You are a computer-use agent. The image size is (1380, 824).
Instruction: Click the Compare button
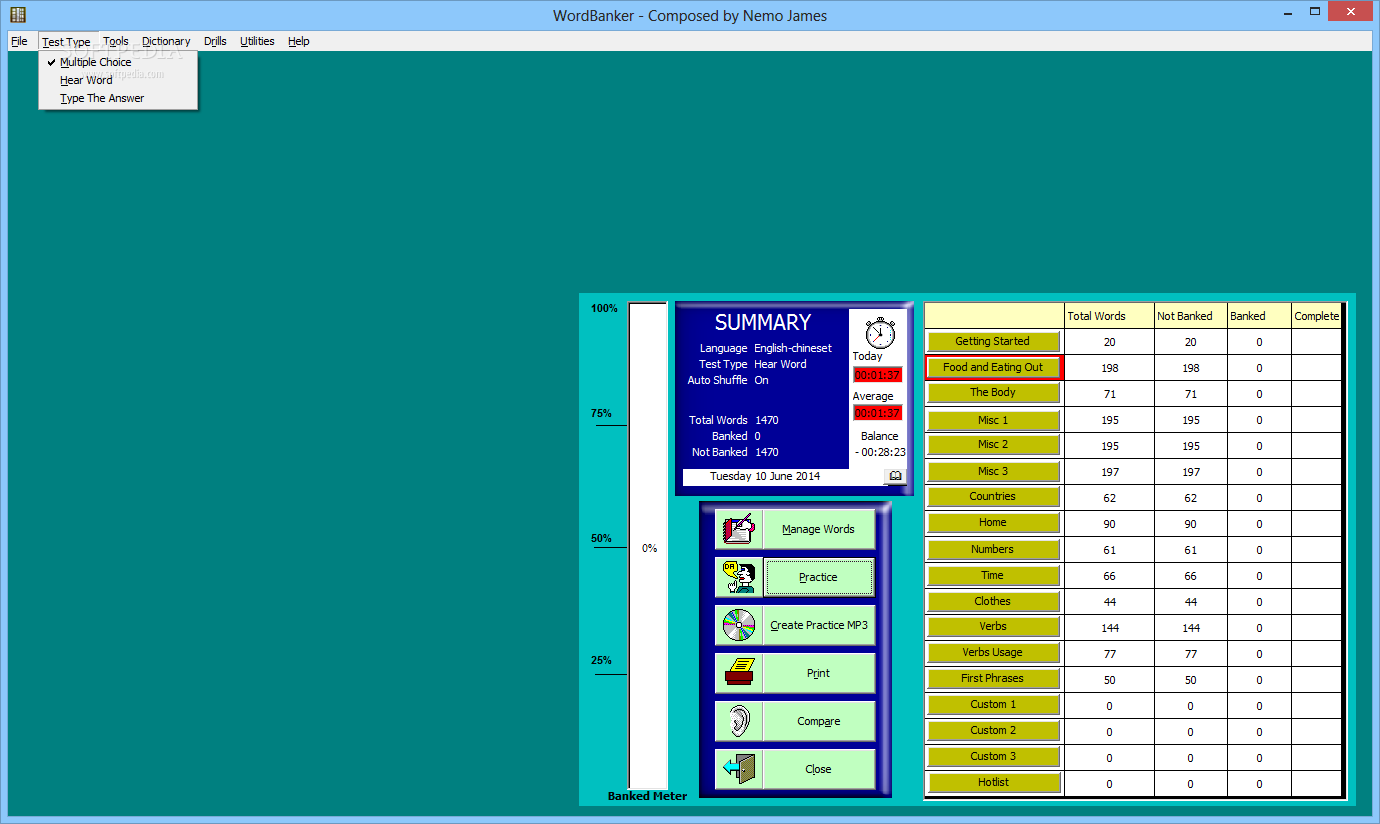(818, 721)
